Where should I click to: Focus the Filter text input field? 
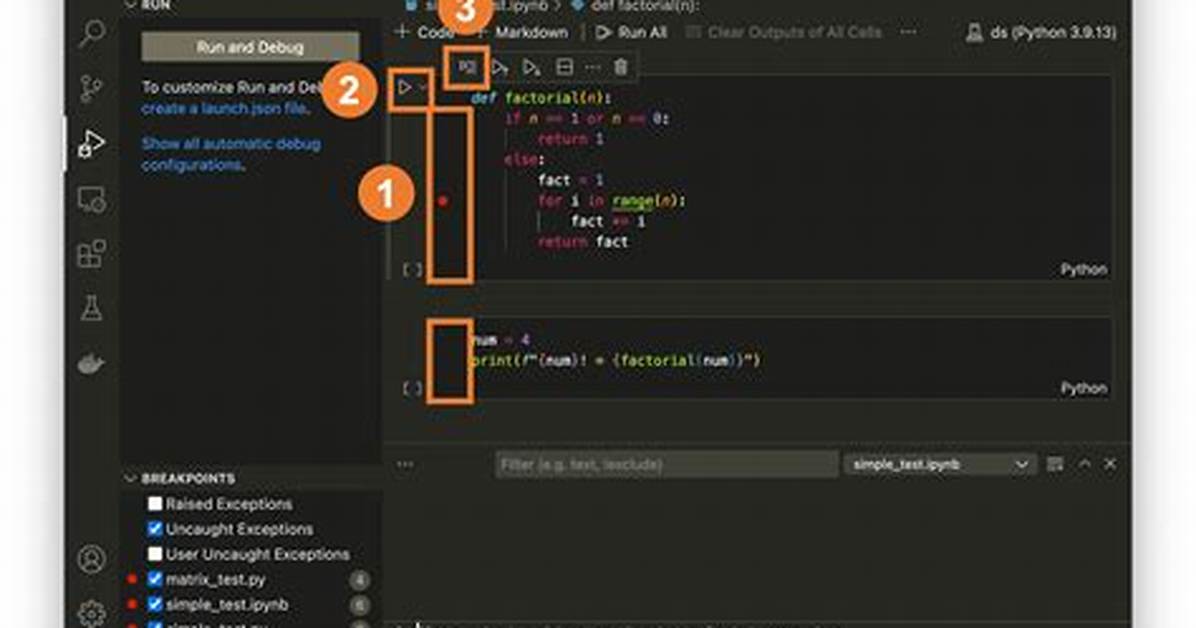pyautogui.click(x=667, y=464)
